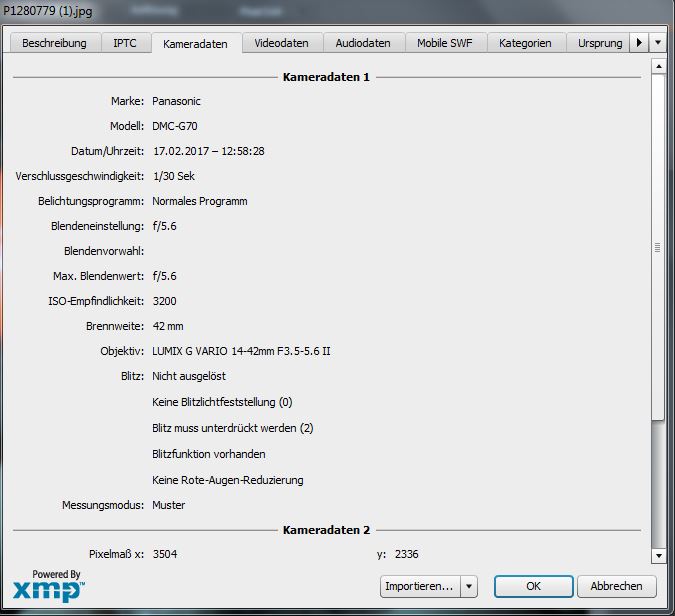The width and height of the screenshot is (675, 616).
Task: Click the scrollbar down arrow
Action: point(658,555)
